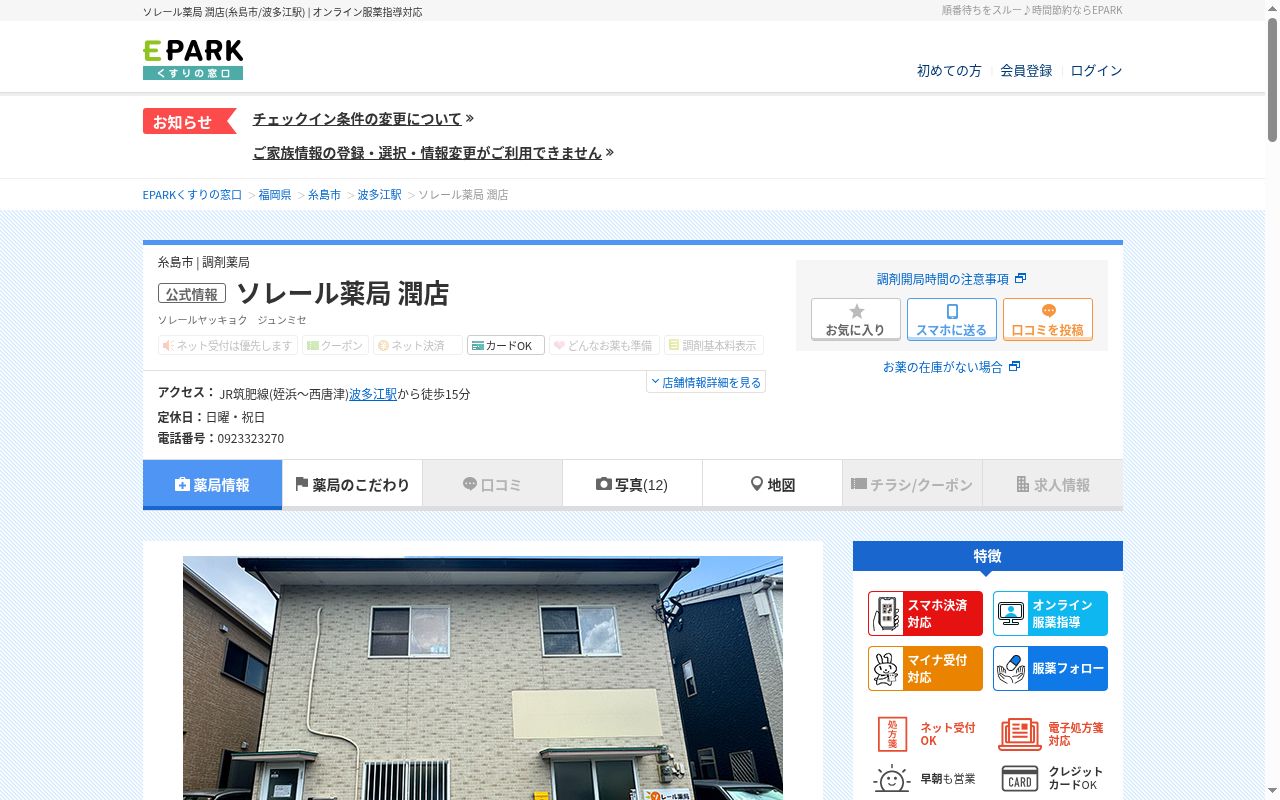Click the スマホ決済対応 feature badge
Screen dimensions: 1280x800
(925, 613)
